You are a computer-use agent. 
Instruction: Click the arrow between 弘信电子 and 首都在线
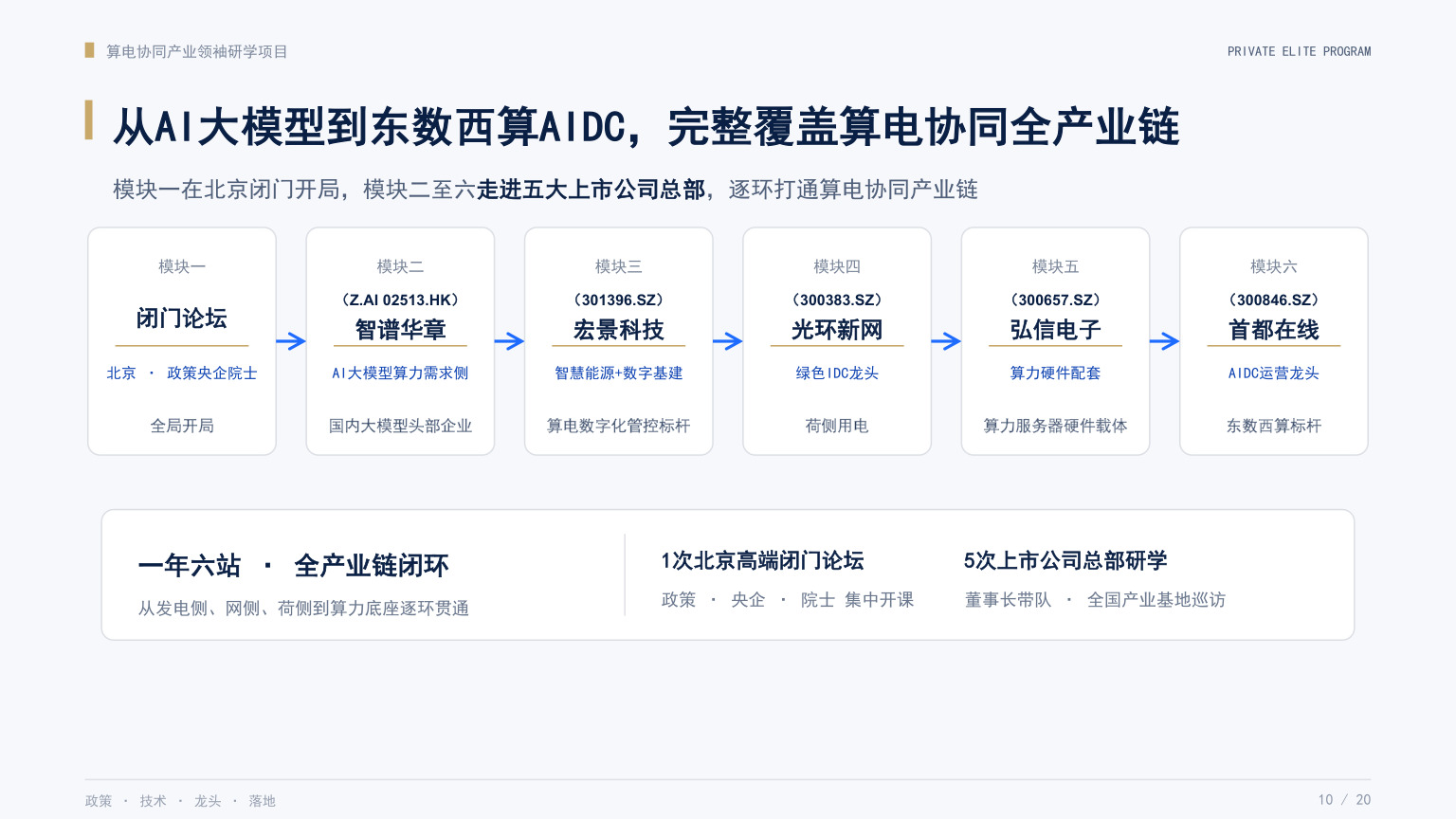point(1164,341)
